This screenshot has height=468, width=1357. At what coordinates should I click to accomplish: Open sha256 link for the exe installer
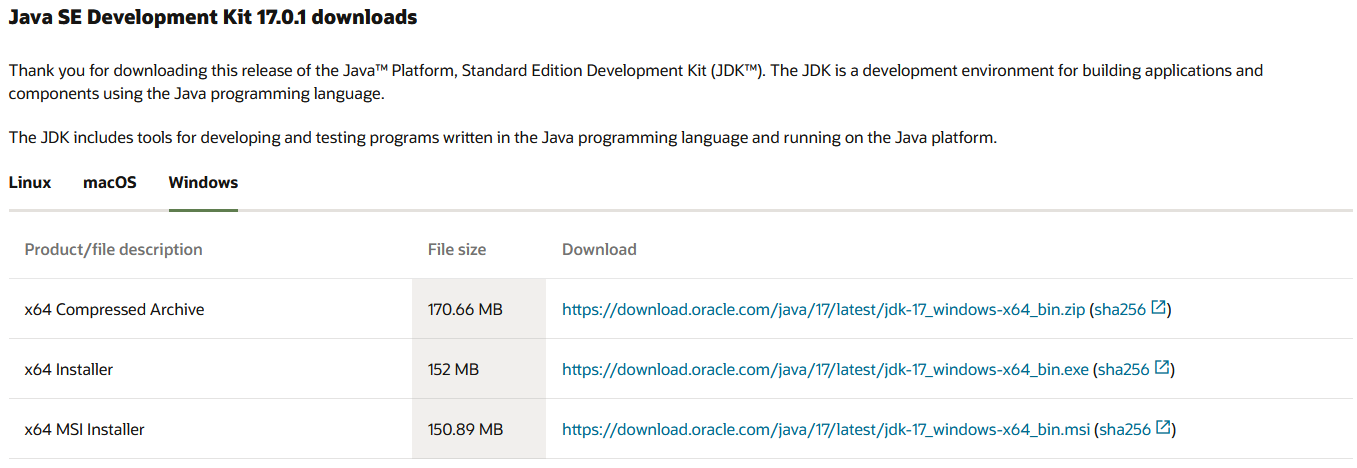1124,370
